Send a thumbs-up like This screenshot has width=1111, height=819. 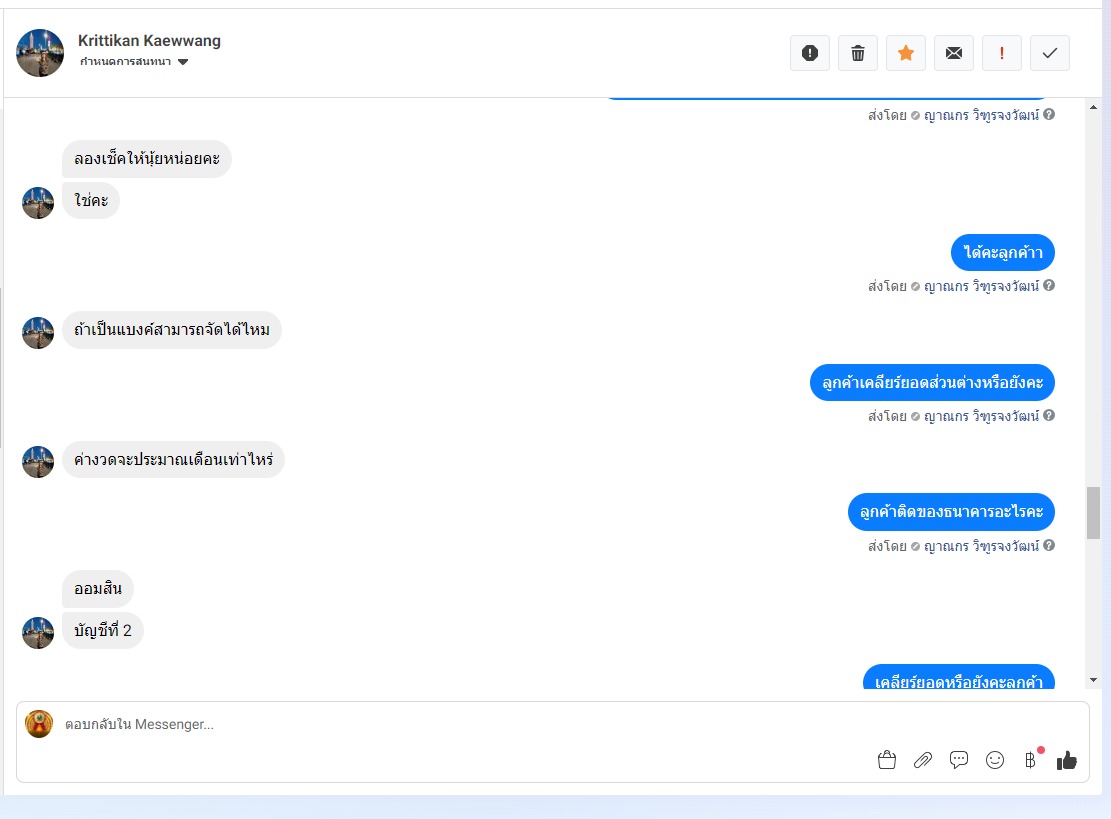[1066, 760]
